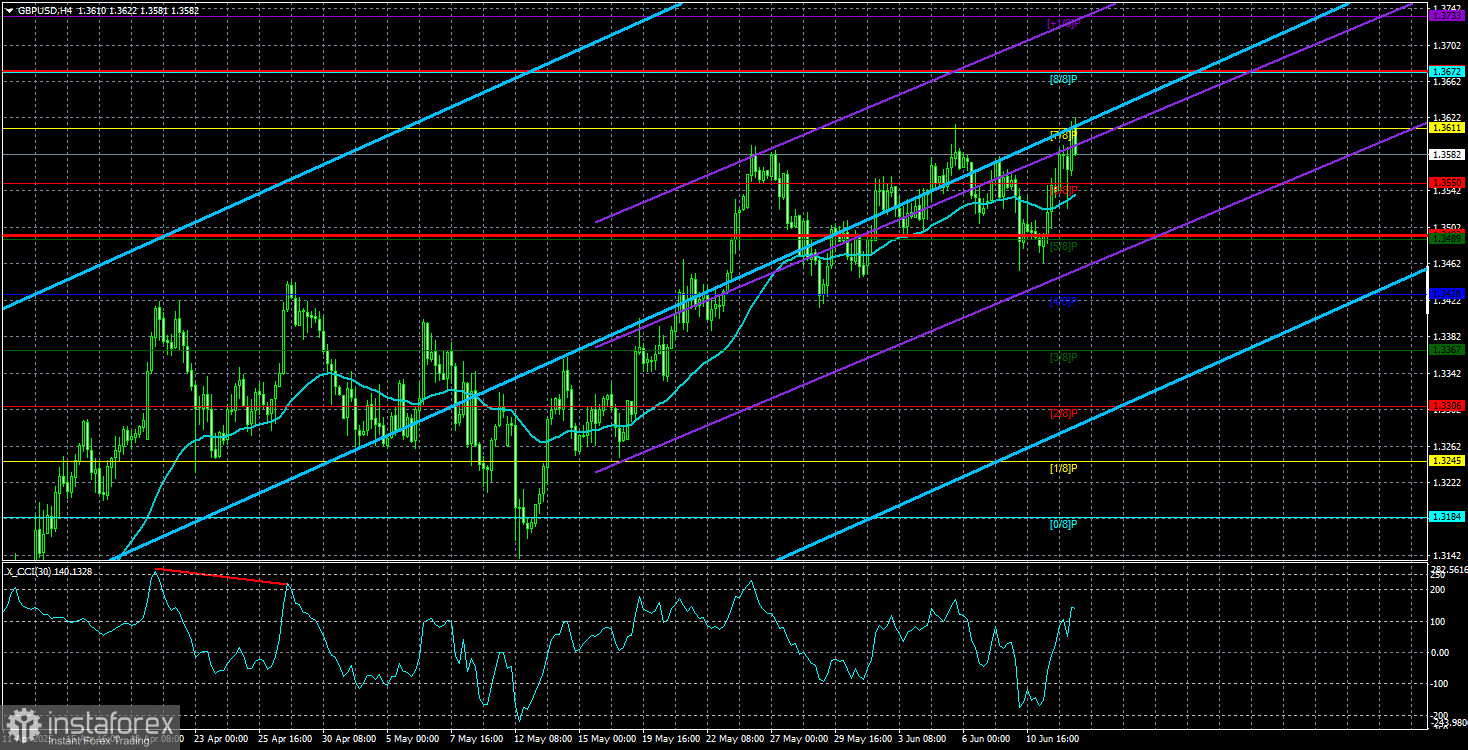Click the [+1/8]P Murray level label
The image size is (1468, 750).
1062,23
